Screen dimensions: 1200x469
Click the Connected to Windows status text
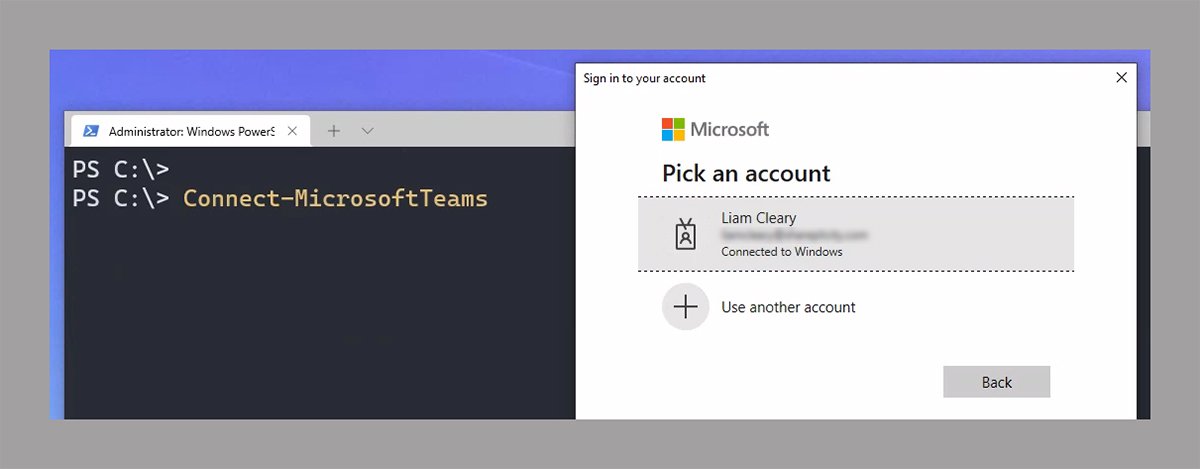click(x=781, y=252)
